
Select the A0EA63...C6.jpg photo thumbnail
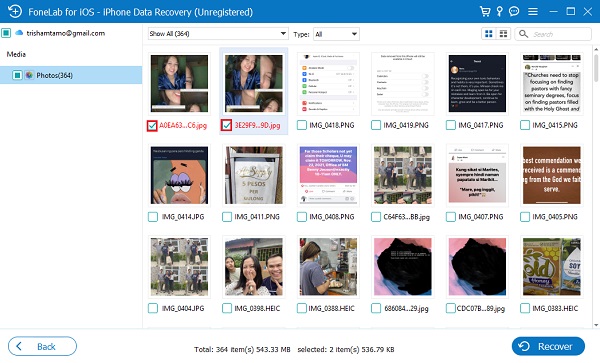[x=179, y=83]
